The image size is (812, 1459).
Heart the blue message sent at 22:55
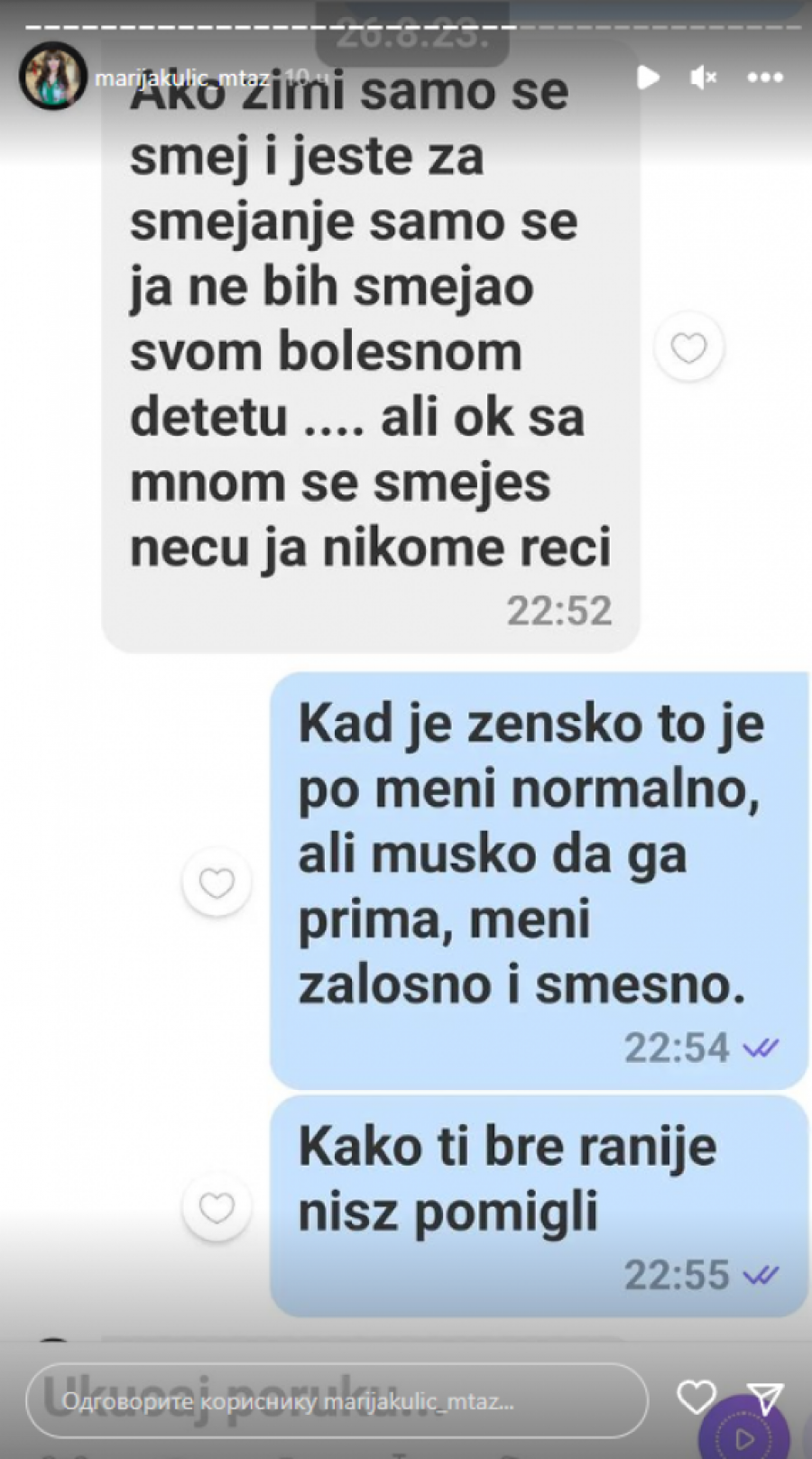(217, 1207)
